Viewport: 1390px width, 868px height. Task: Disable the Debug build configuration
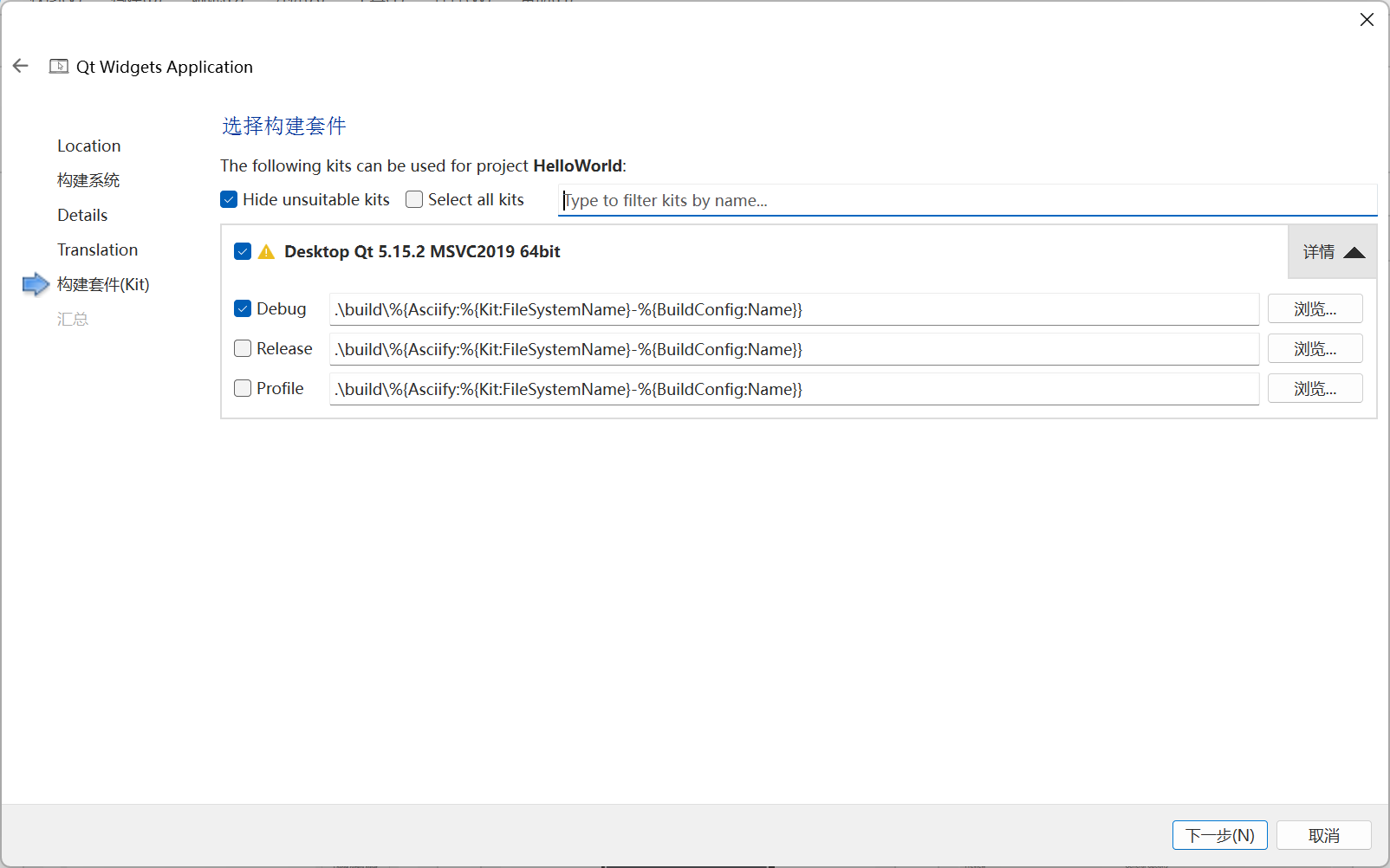[x=243, y=308]
